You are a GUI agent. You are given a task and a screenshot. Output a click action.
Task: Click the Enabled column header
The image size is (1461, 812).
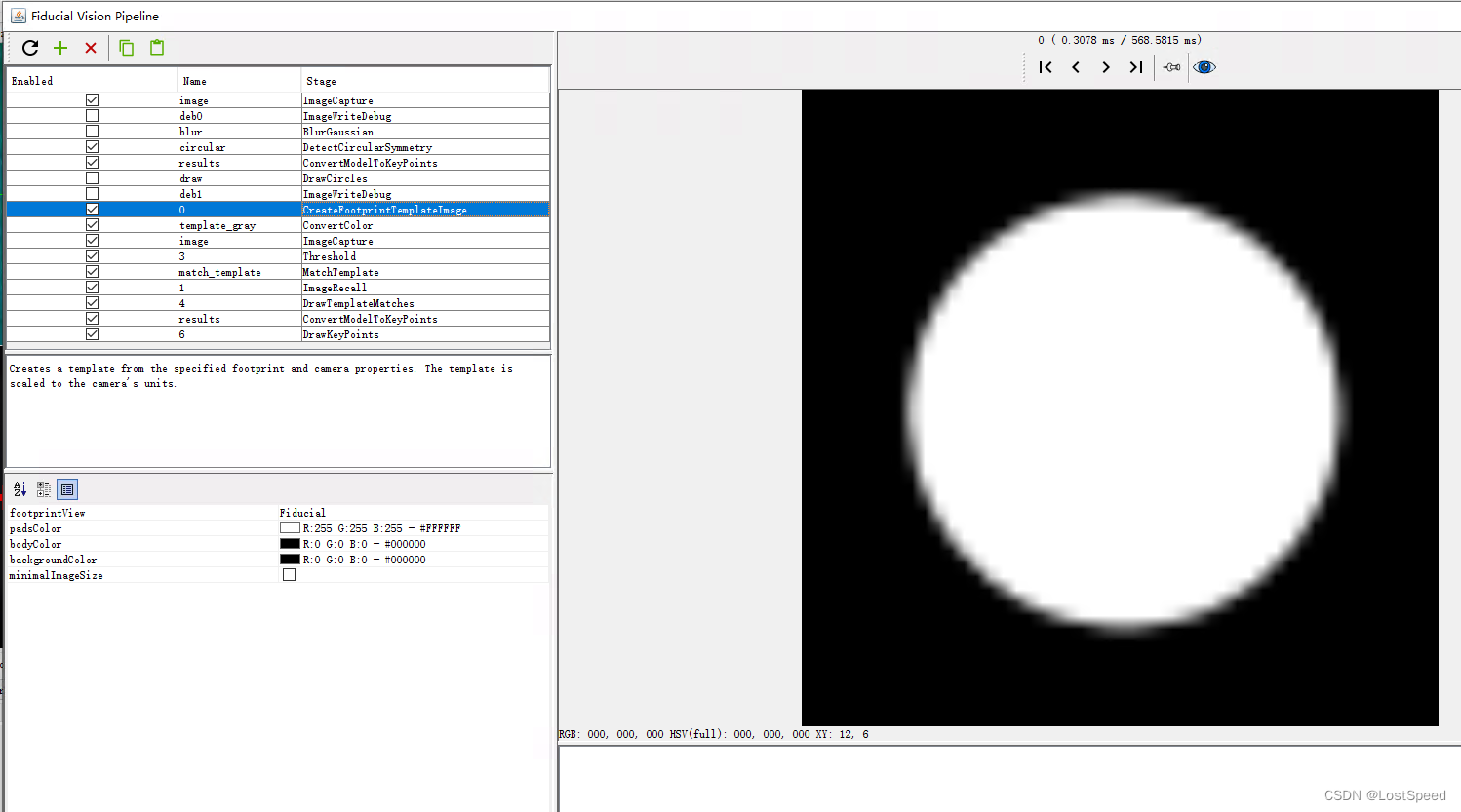coord(92,81)
